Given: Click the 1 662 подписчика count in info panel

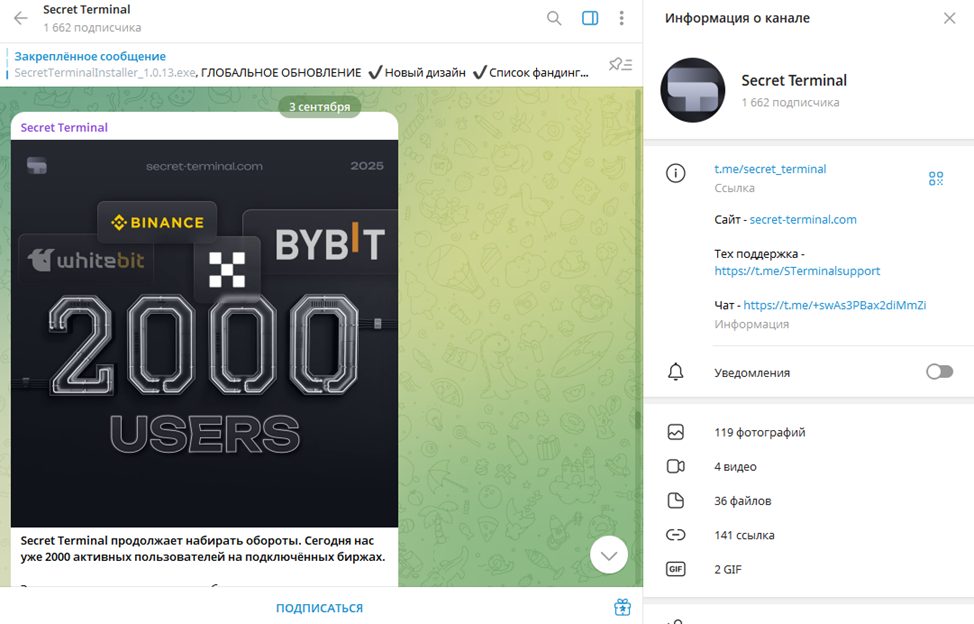Looking at the screenshot, I should [x=790, y=102].
